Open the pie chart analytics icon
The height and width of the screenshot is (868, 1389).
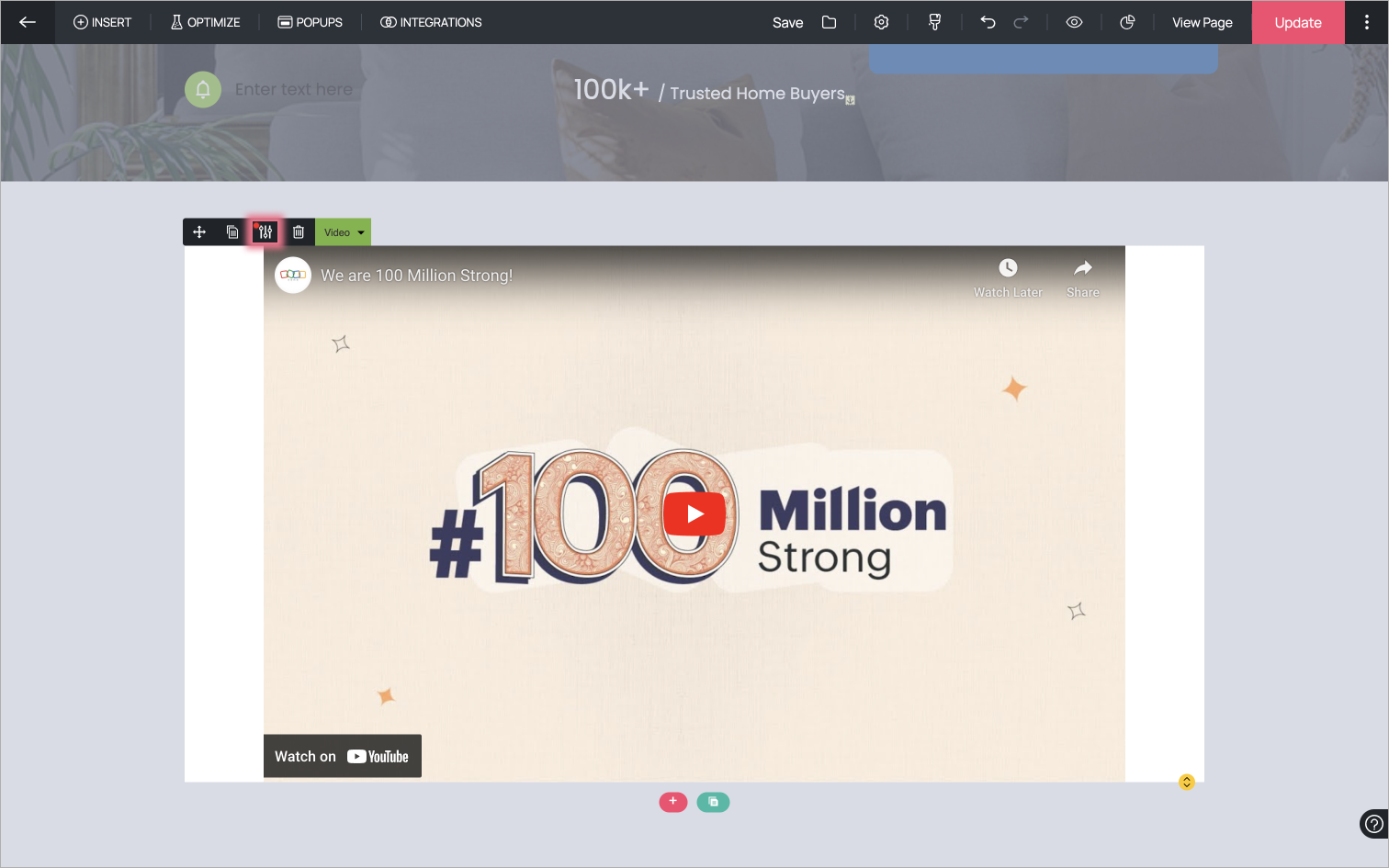click(1127, 22)
